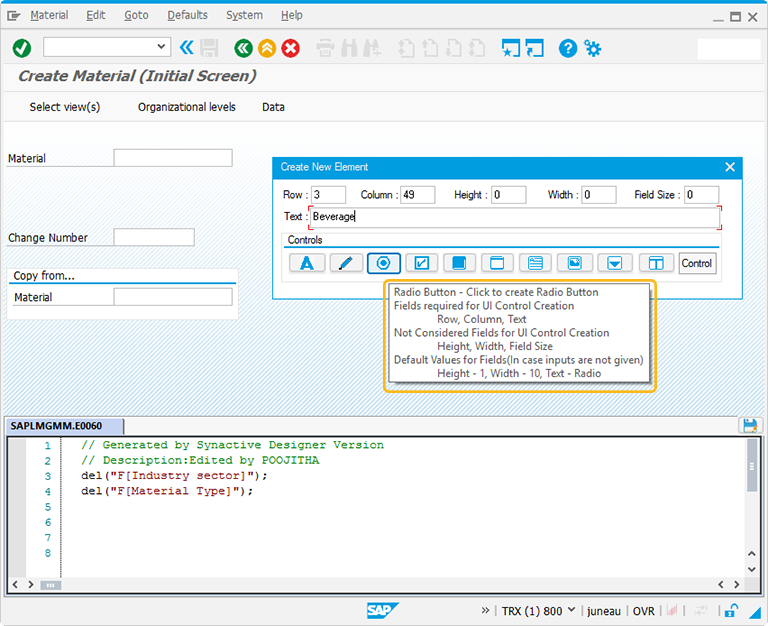Open the Goto menu
This screenshot has width=768, height=626.
pos(136,15)
